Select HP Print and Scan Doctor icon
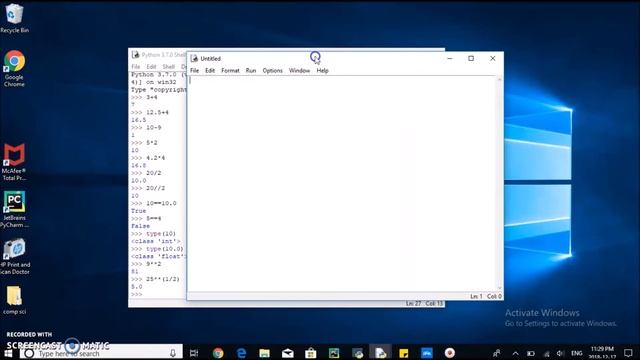Image resolution: width=640 pixels, height=360 pixels. 14,256
